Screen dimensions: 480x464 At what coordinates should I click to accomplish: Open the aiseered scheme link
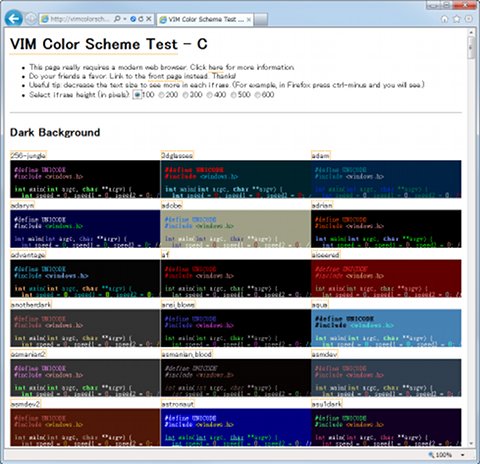(x=325, y=255)
